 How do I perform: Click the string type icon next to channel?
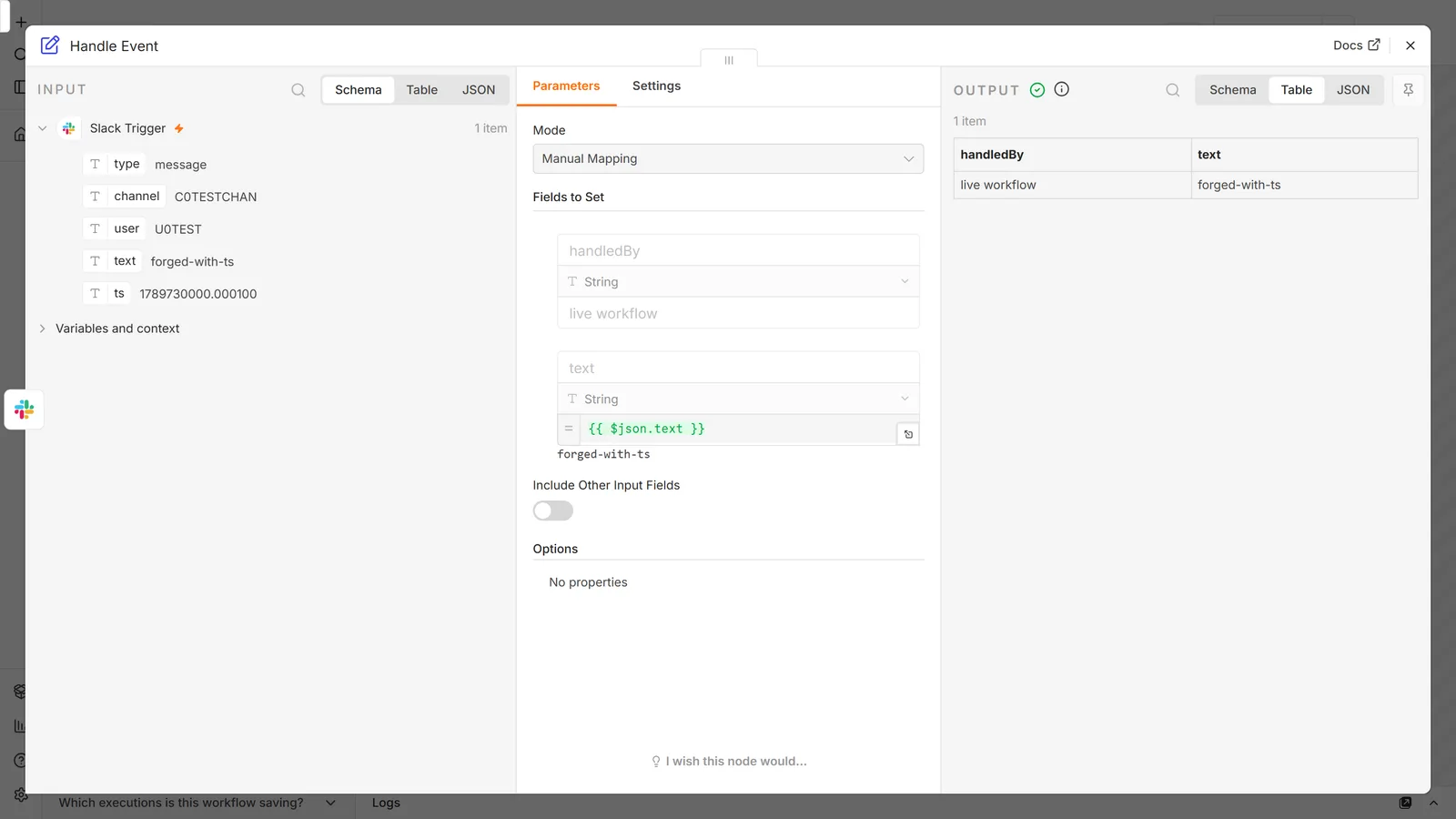[95, 196]
